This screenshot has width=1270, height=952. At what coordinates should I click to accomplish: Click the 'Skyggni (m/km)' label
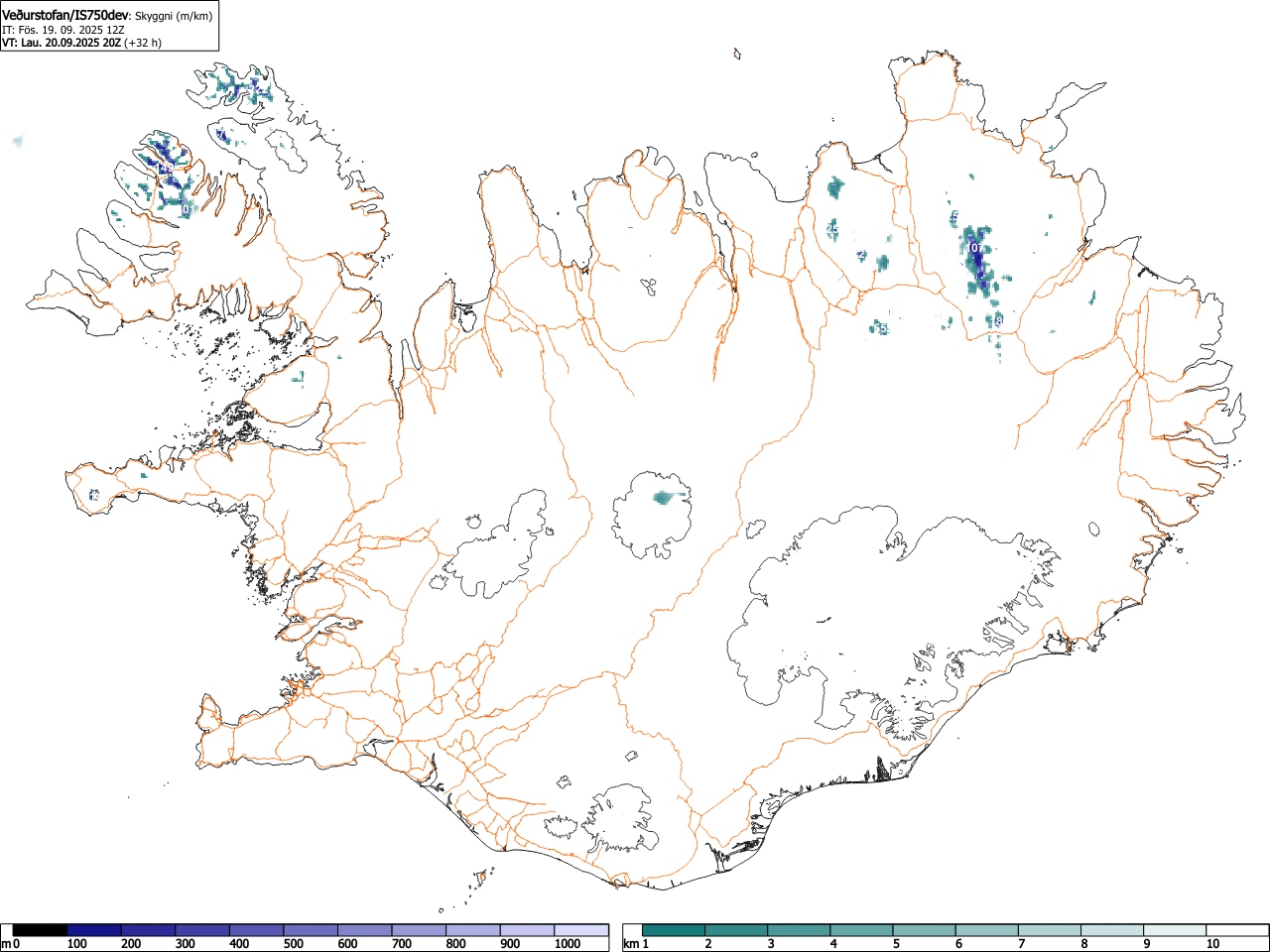point(173,16)
